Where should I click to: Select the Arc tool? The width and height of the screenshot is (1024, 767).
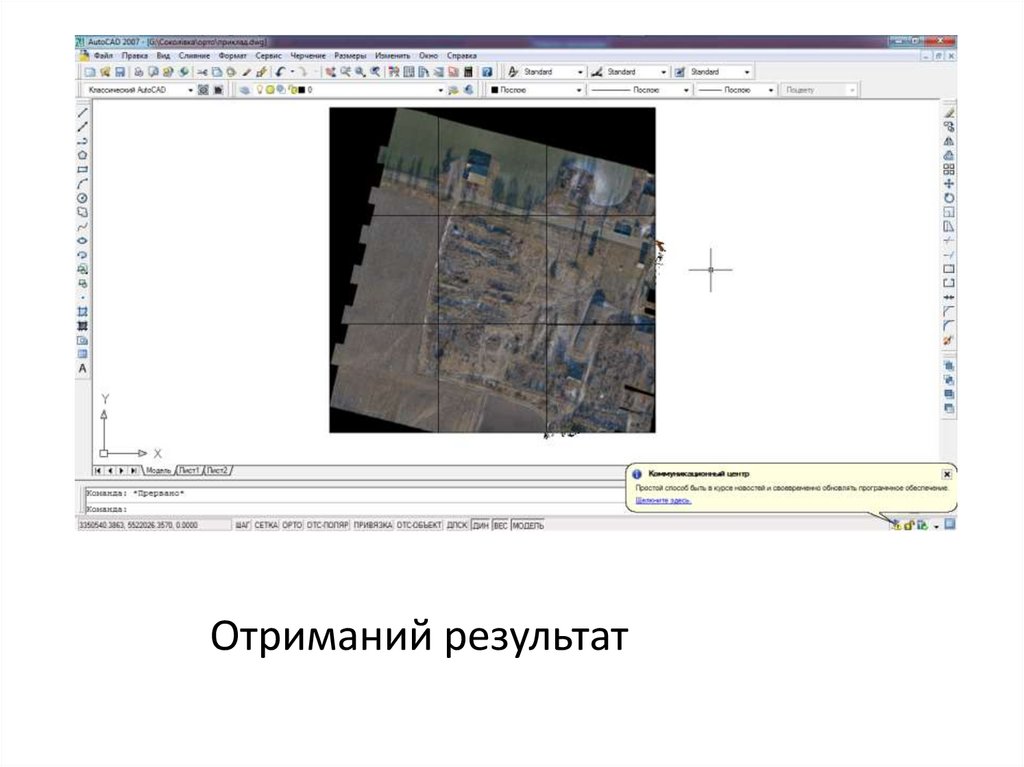83,184
